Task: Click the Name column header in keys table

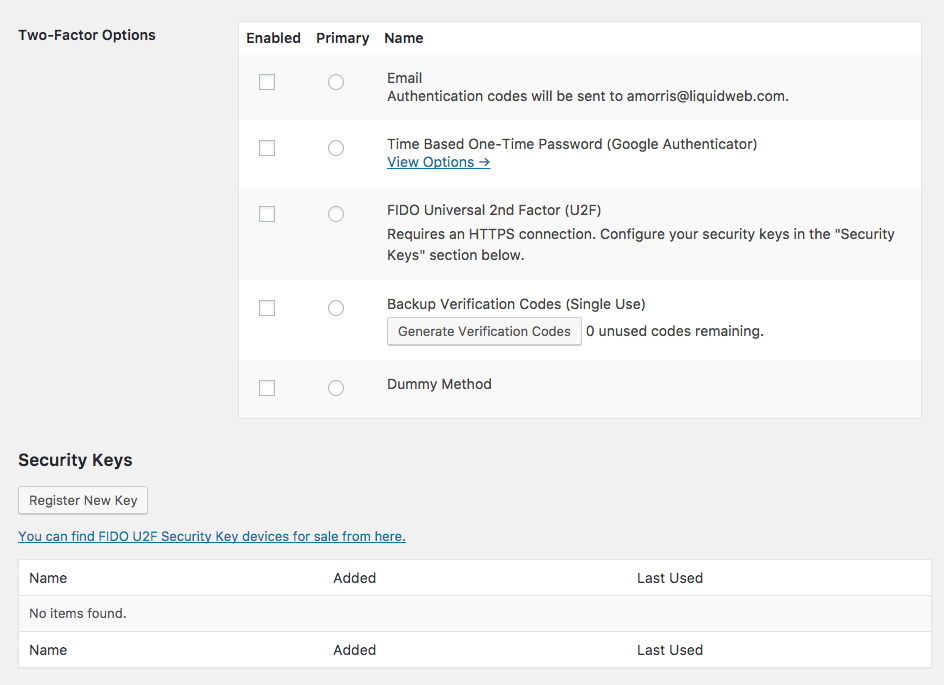Action: pyautogui.click(x=48, y=578)
